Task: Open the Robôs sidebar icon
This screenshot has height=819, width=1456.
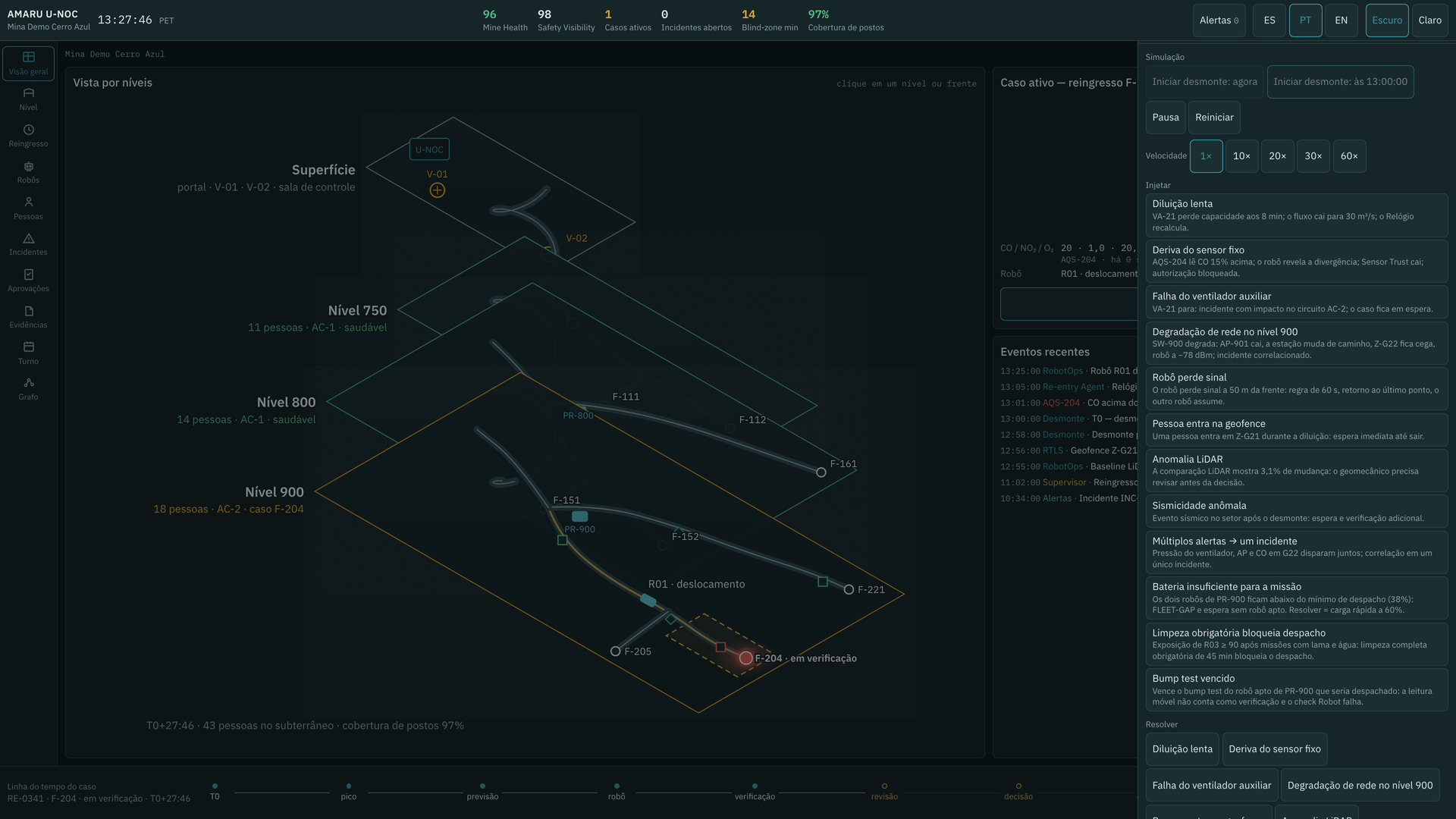Action: pyautogui.click(x=28, y=172)
